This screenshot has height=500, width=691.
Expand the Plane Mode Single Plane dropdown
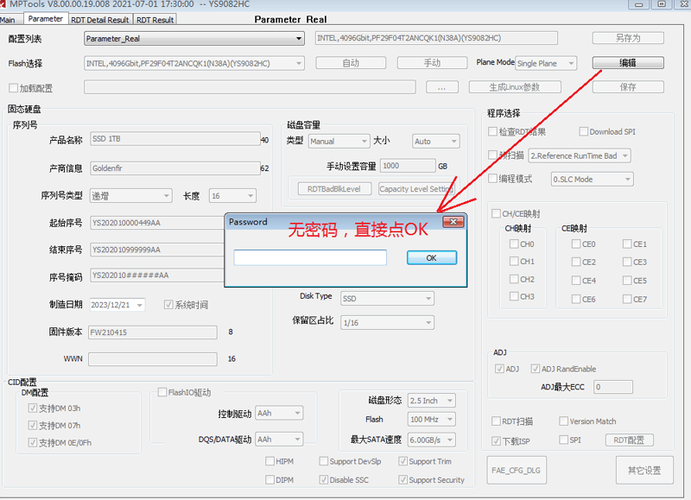546,63
